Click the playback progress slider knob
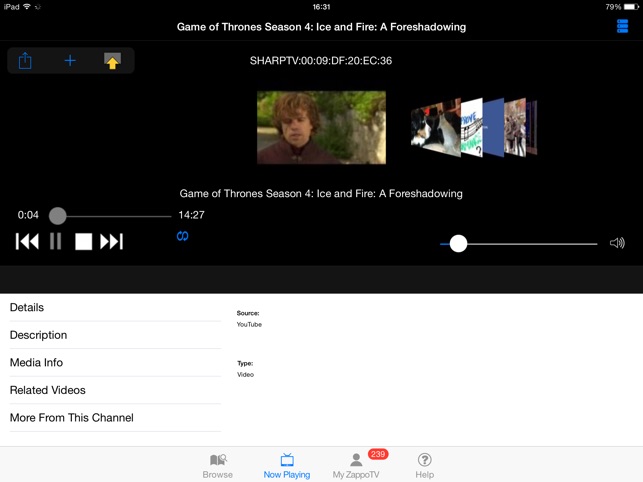Screen dimensions: 643x482 tap(57, 216)
